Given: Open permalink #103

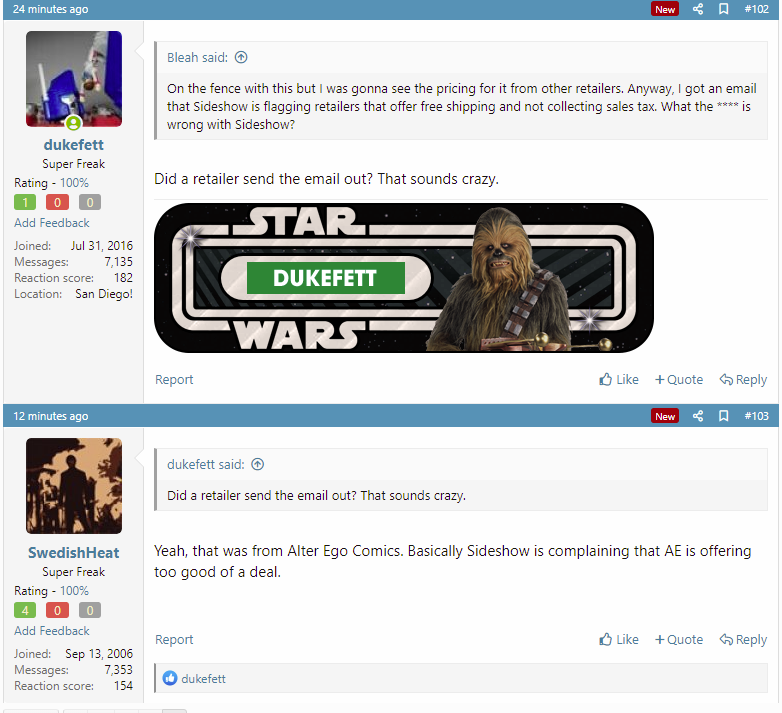Looking at the screenshot, I should pos(756,416).
